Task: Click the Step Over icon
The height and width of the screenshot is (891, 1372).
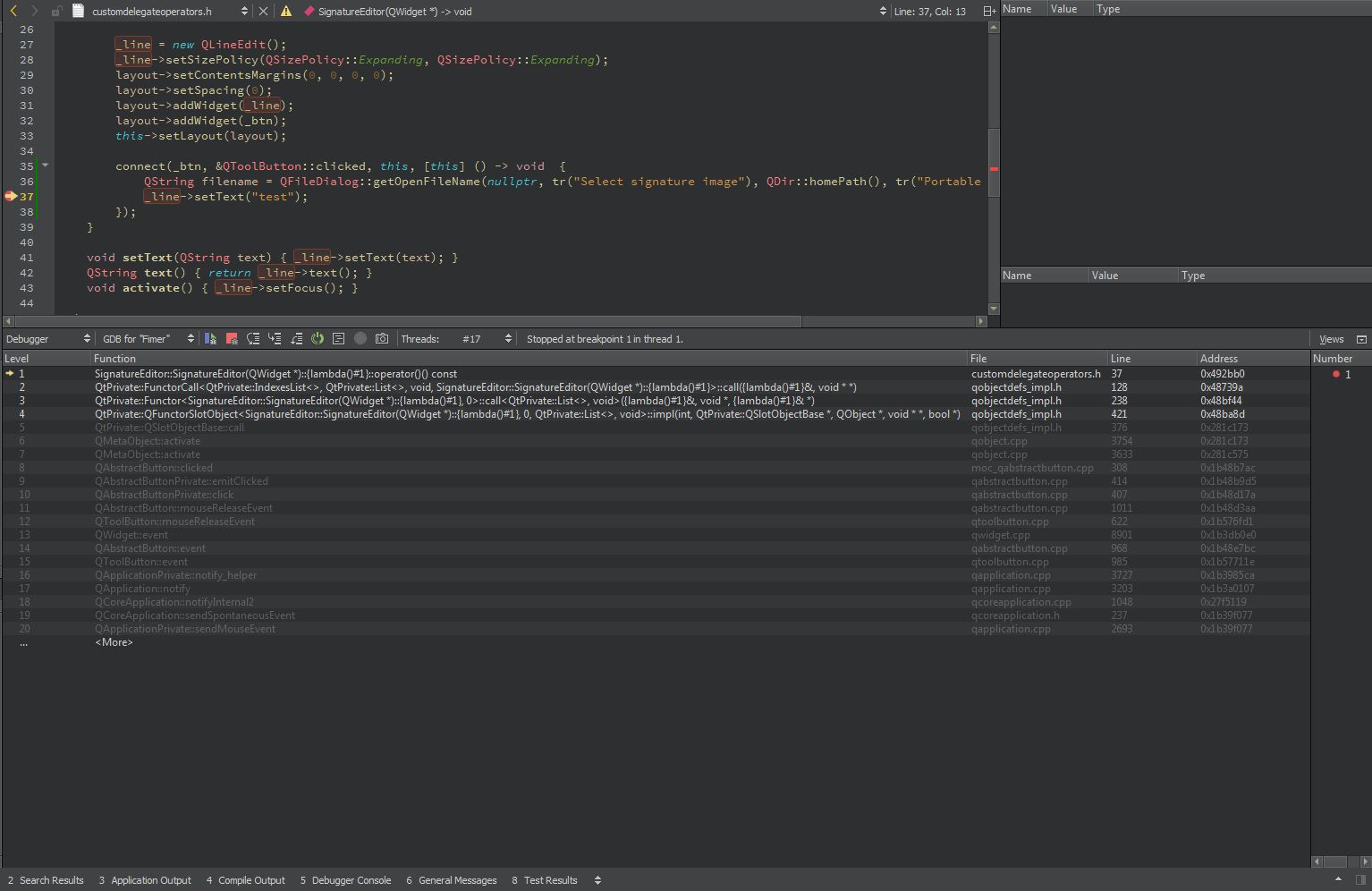Action: tap(253, 338)
